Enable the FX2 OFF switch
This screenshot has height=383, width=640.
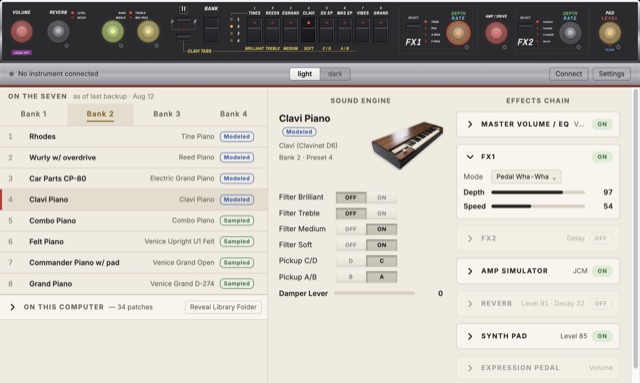pyautogui.click(x=600, y=238)
